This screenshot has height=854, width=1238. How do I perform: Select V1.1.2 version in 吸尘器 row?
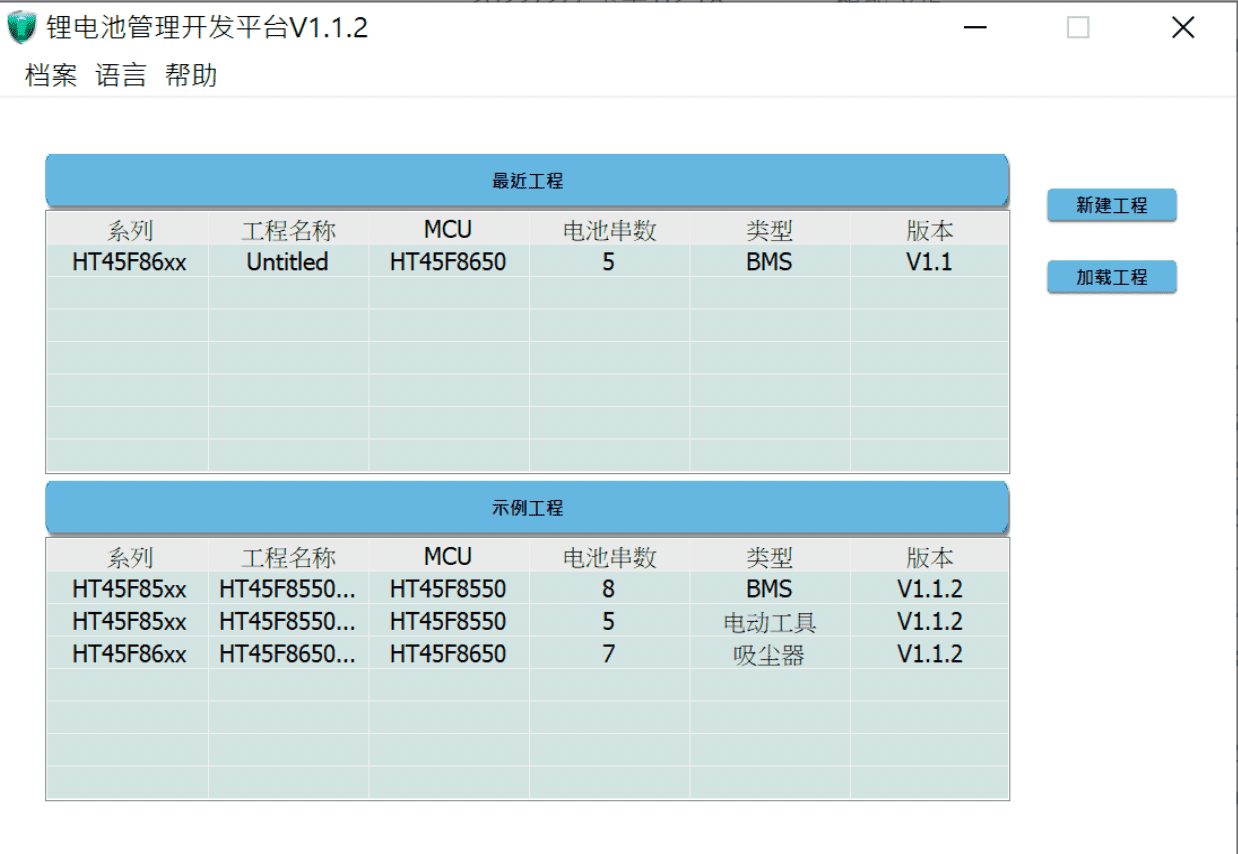point(929,653)
